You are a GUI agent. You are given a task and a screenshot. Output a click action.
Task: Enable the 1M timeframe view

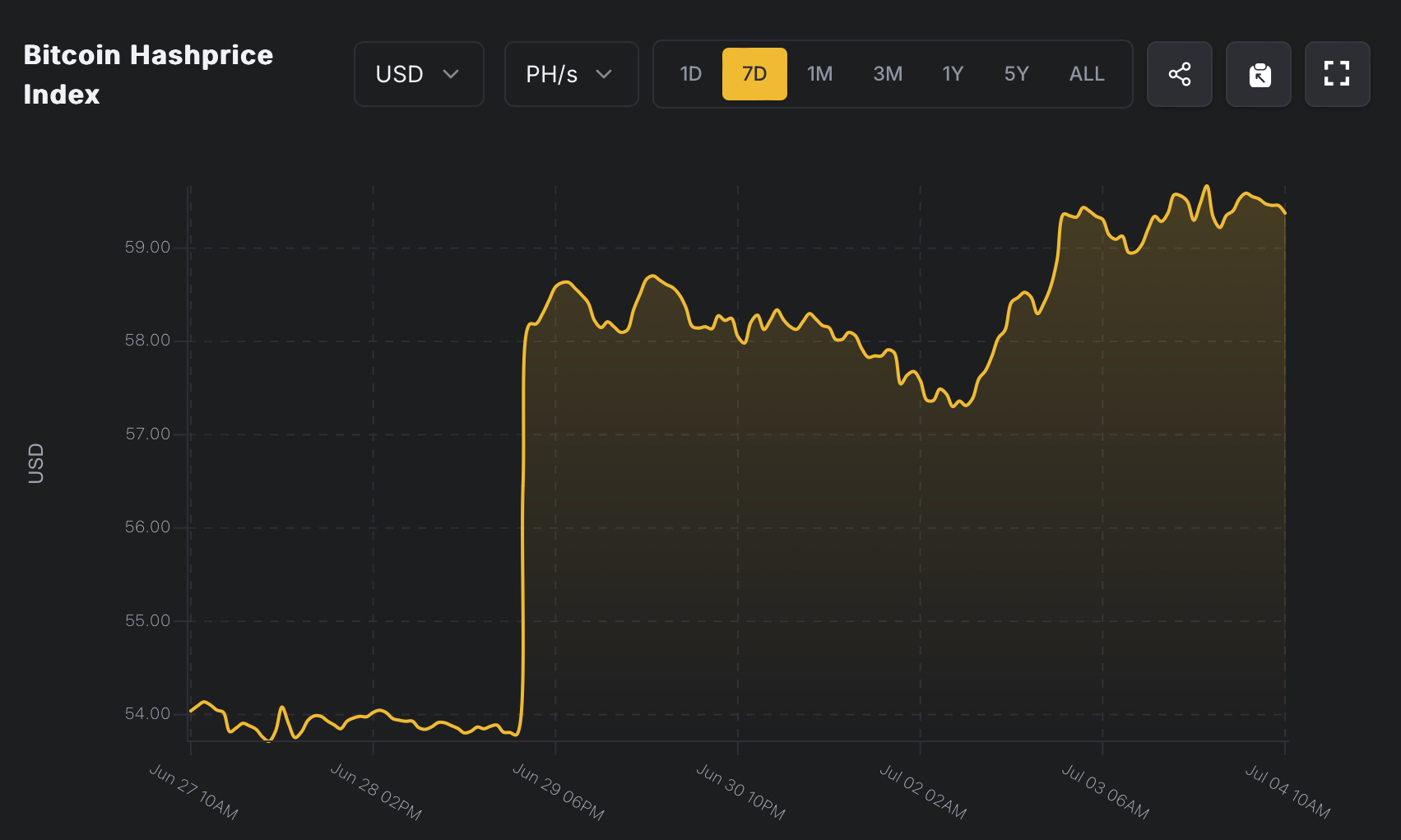(819, 74)
